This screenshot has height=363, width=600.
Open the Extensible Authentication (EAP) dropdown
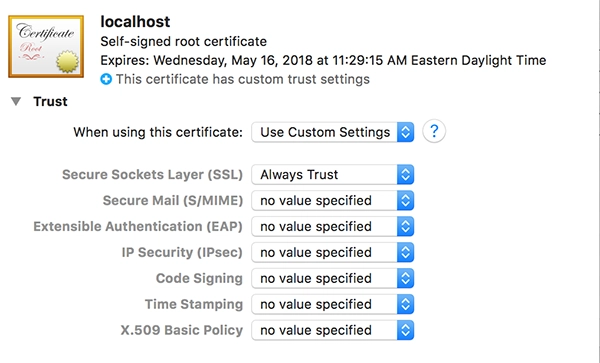[x=333, y=226]
